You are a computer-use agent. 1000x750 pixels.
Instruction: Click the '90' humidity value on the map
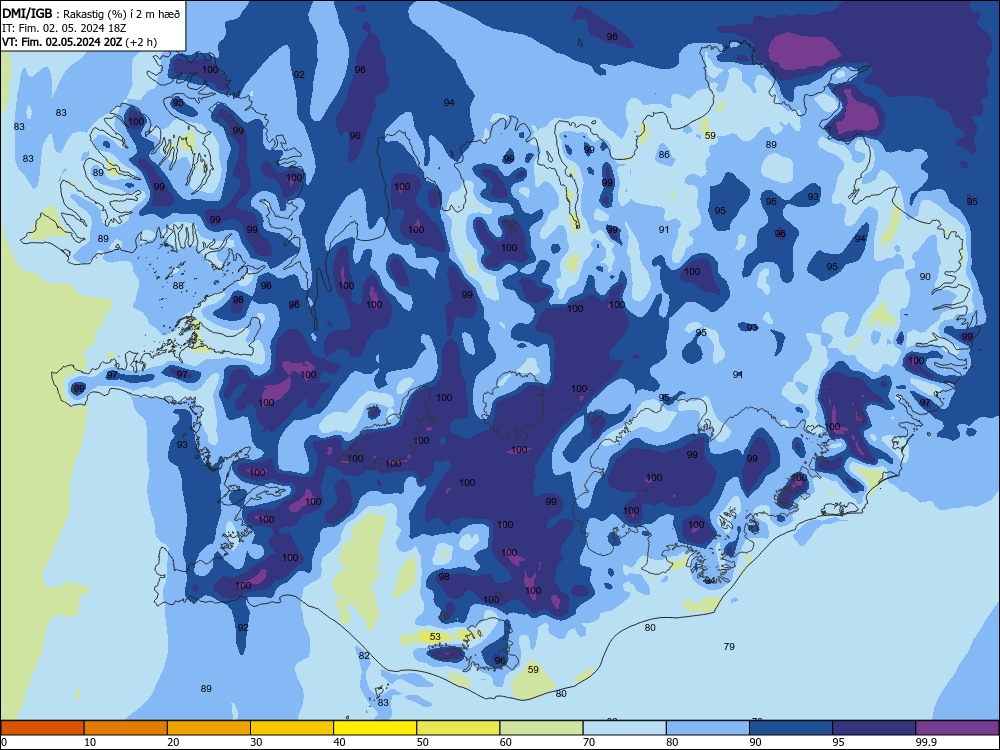925,277
